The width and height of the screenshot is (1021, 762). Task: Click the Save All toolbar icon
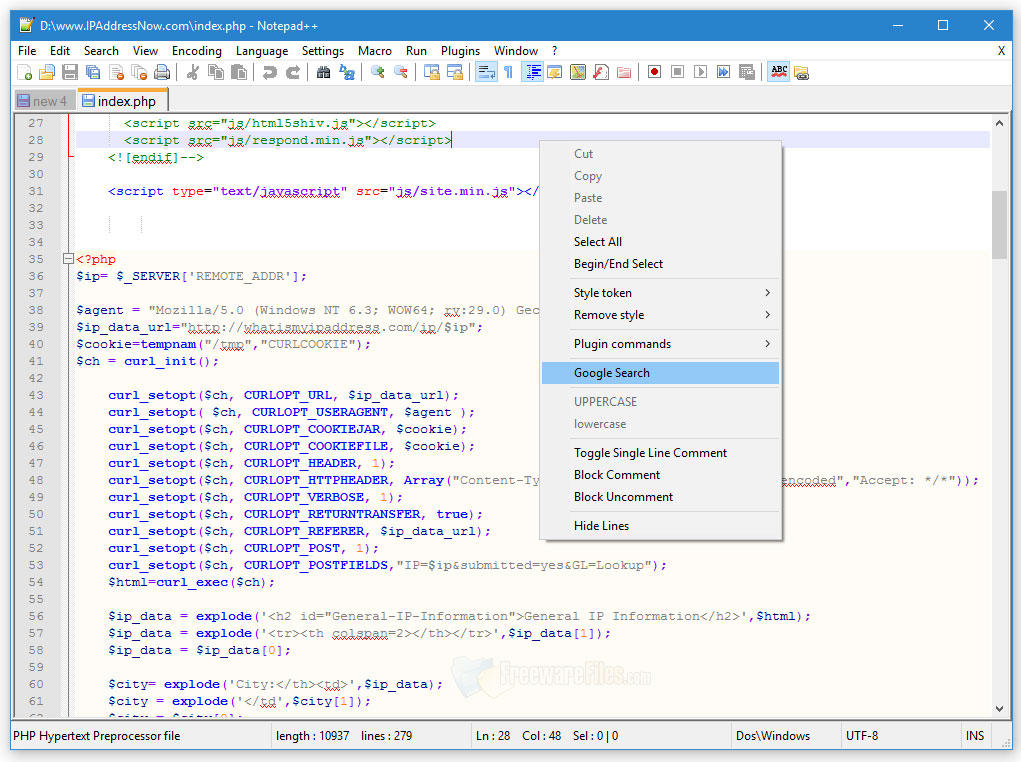pyautogui.click(x=92, y=71)
